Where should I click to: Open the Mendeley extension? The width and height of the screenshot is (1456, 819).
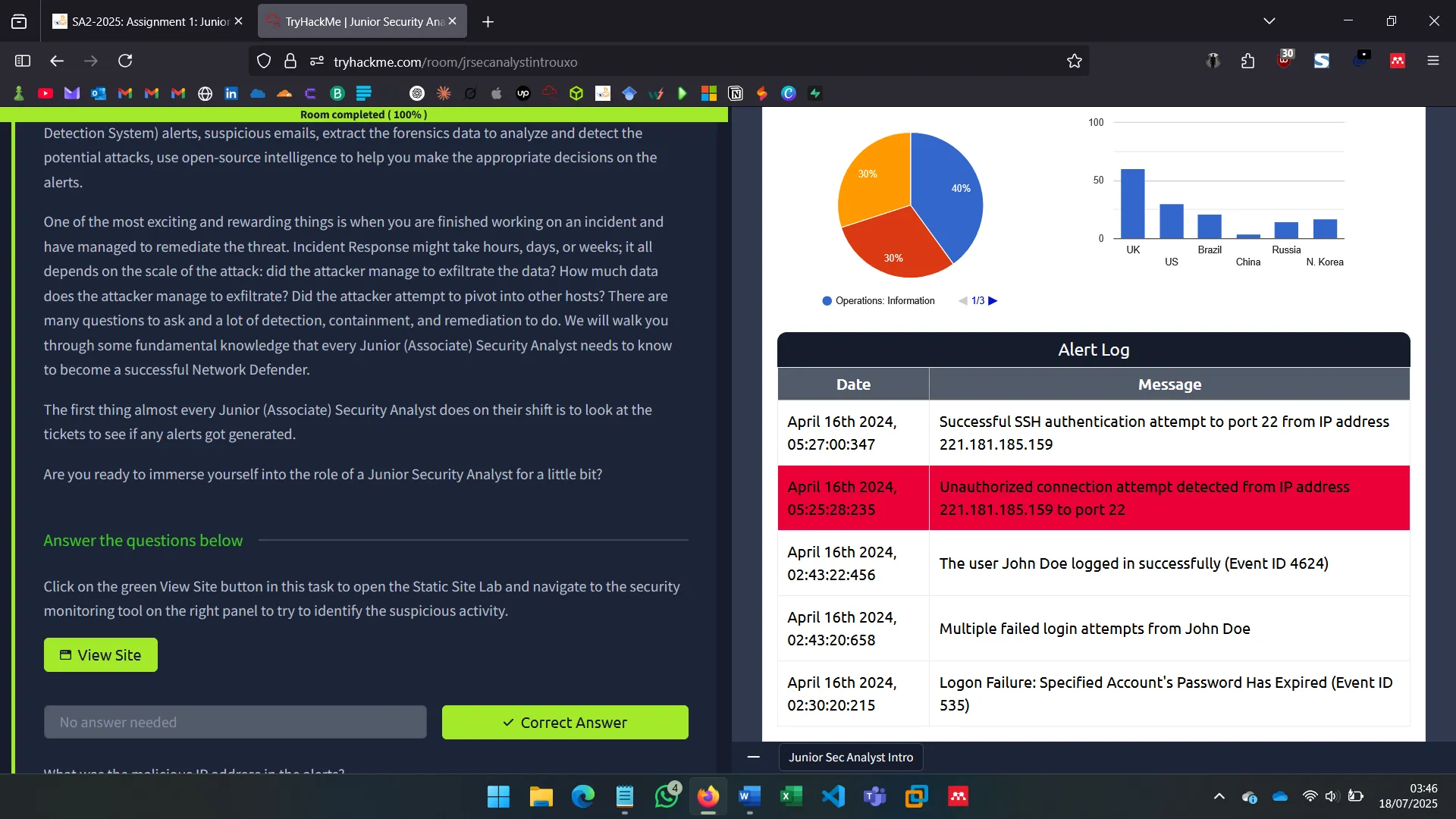pos(1398,61)
